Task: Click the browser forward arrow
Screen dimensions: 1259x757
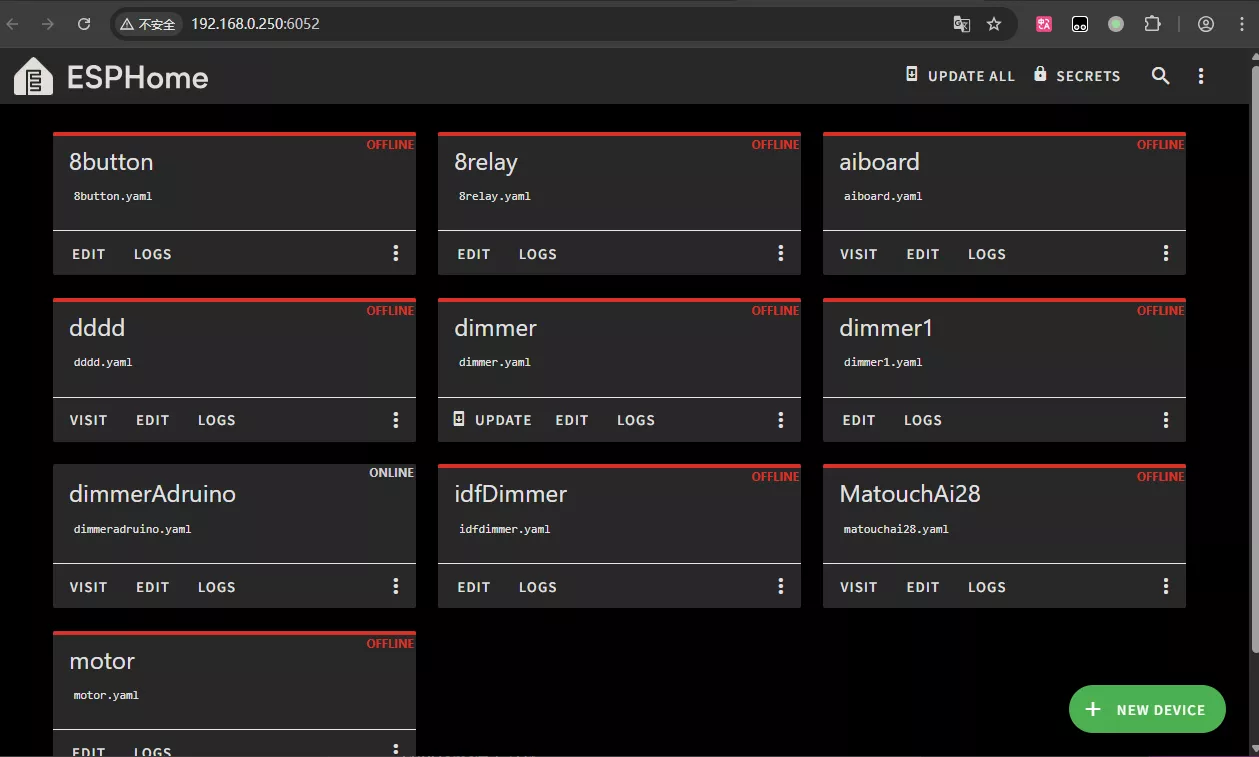Action: [x=49, y=24]
